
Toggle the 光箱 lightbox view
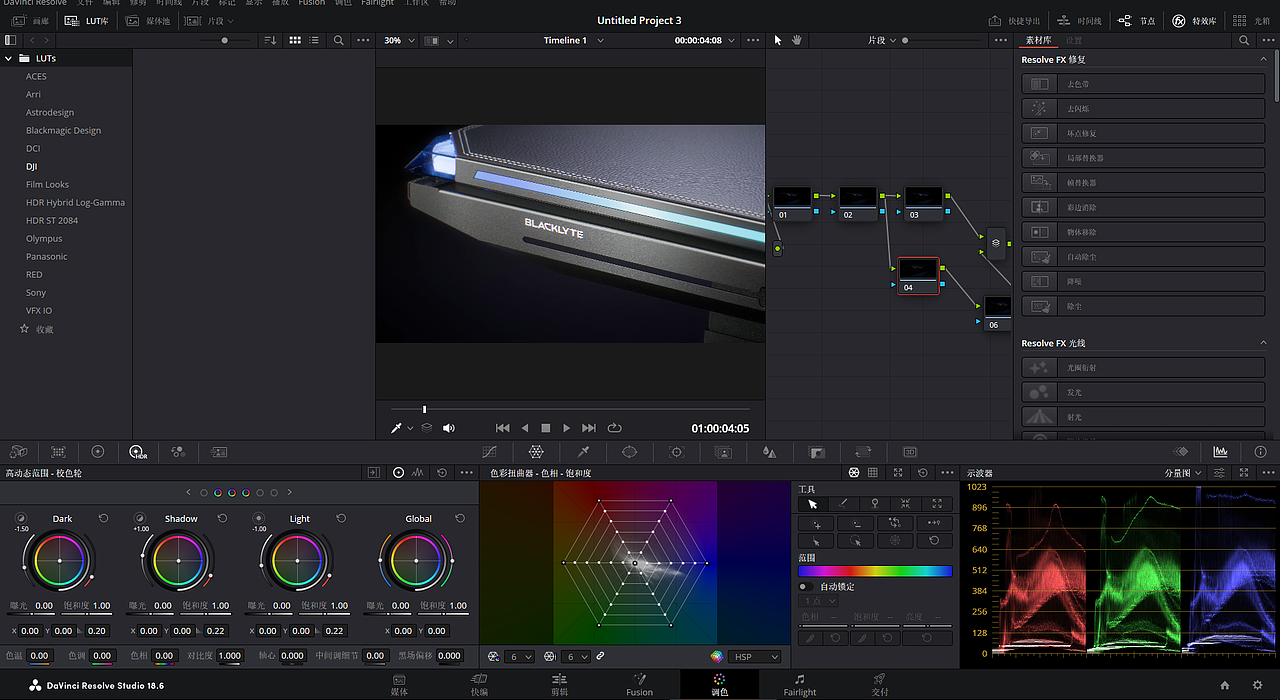[x=1251, y=20]
